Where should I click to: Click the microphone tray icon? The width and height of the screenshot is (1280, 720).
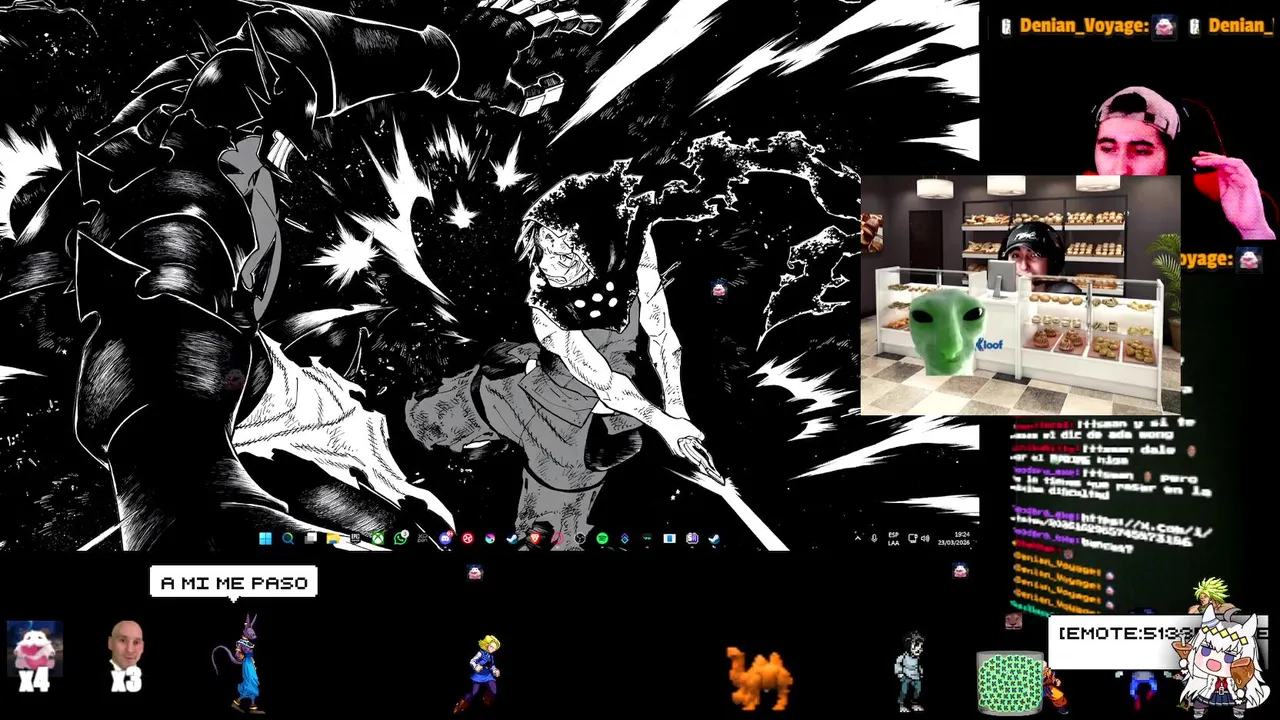click(x=874, y=538)
